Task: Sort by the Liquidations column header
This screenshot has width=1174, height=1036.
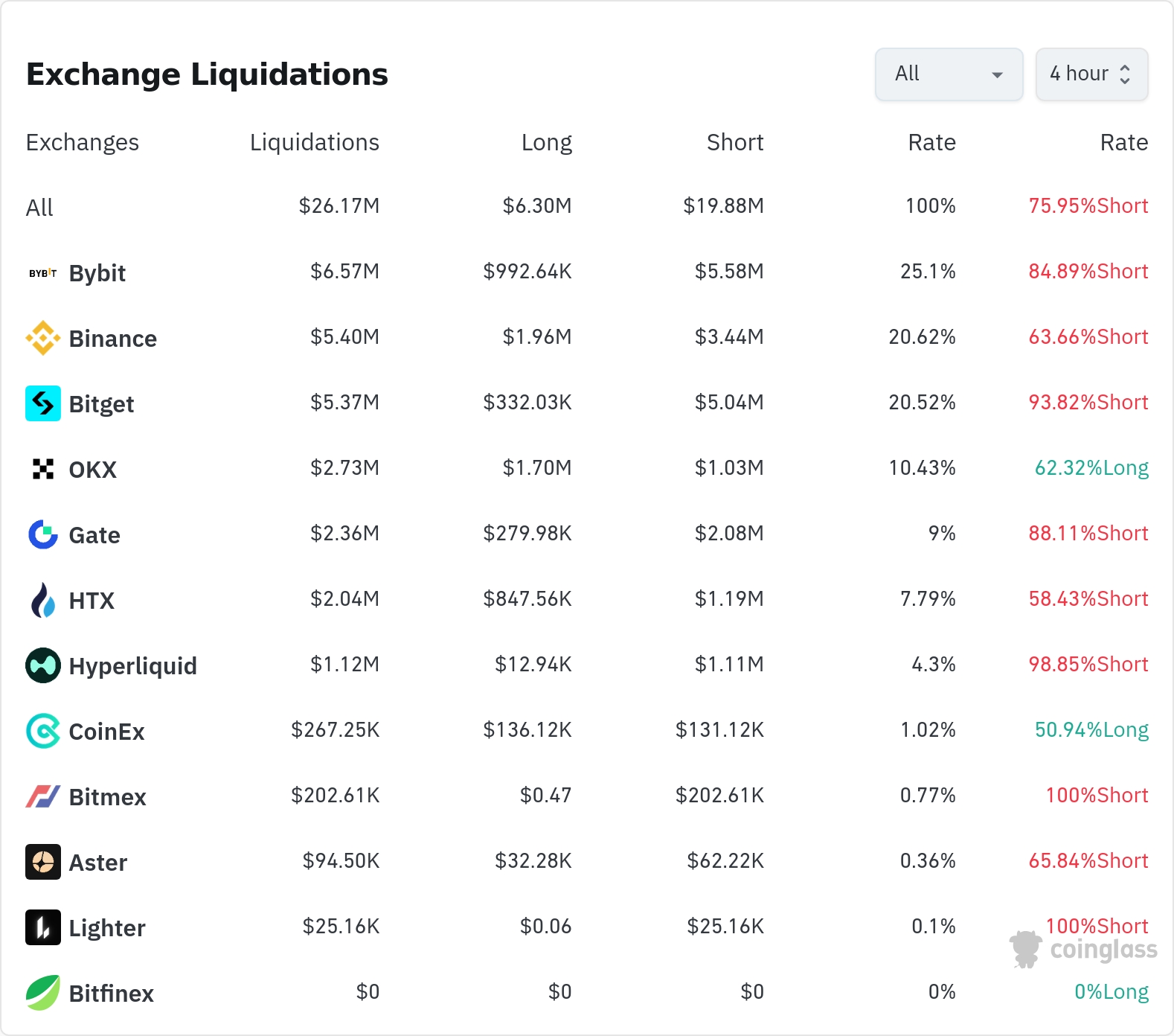Action: coord(314,142)
